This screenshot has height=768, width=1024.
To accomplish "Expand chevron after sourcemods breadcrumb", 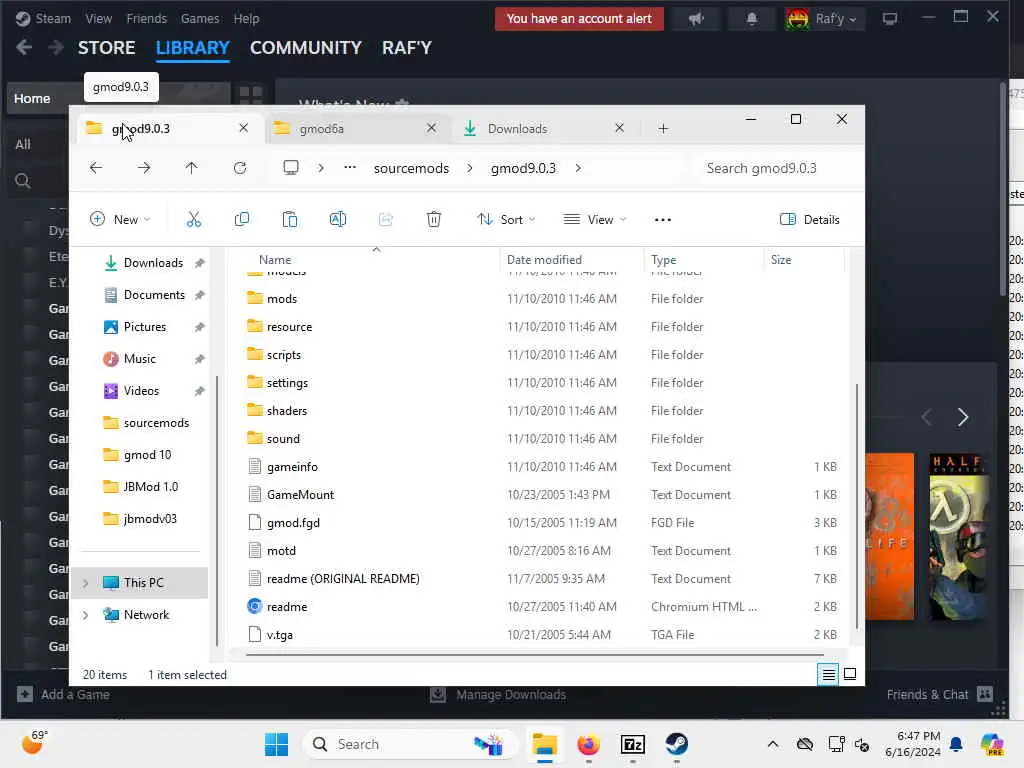I will (470, 168).
